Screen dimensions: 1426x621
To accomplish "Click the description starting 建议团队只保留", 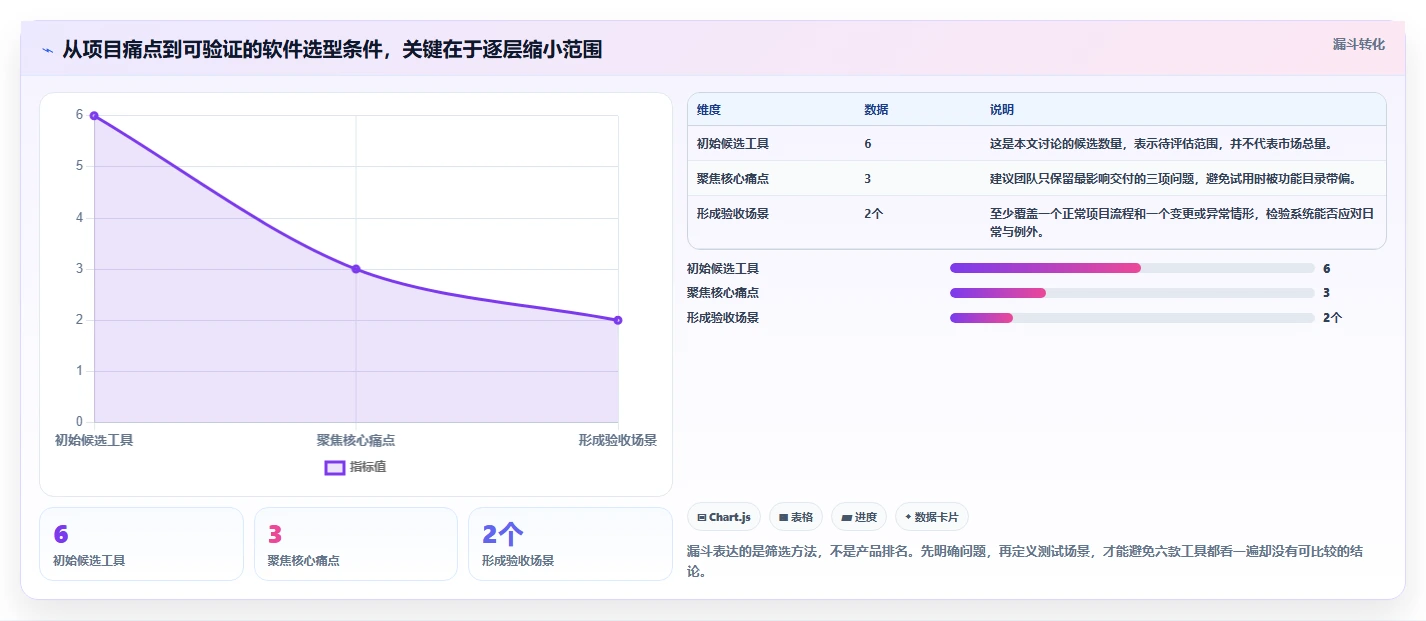I will click(x=1173, y=179).
